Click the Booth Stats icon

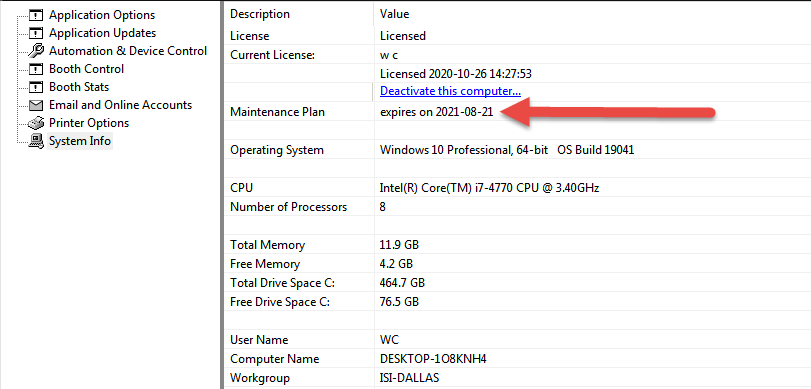click(x=35, y=87)
